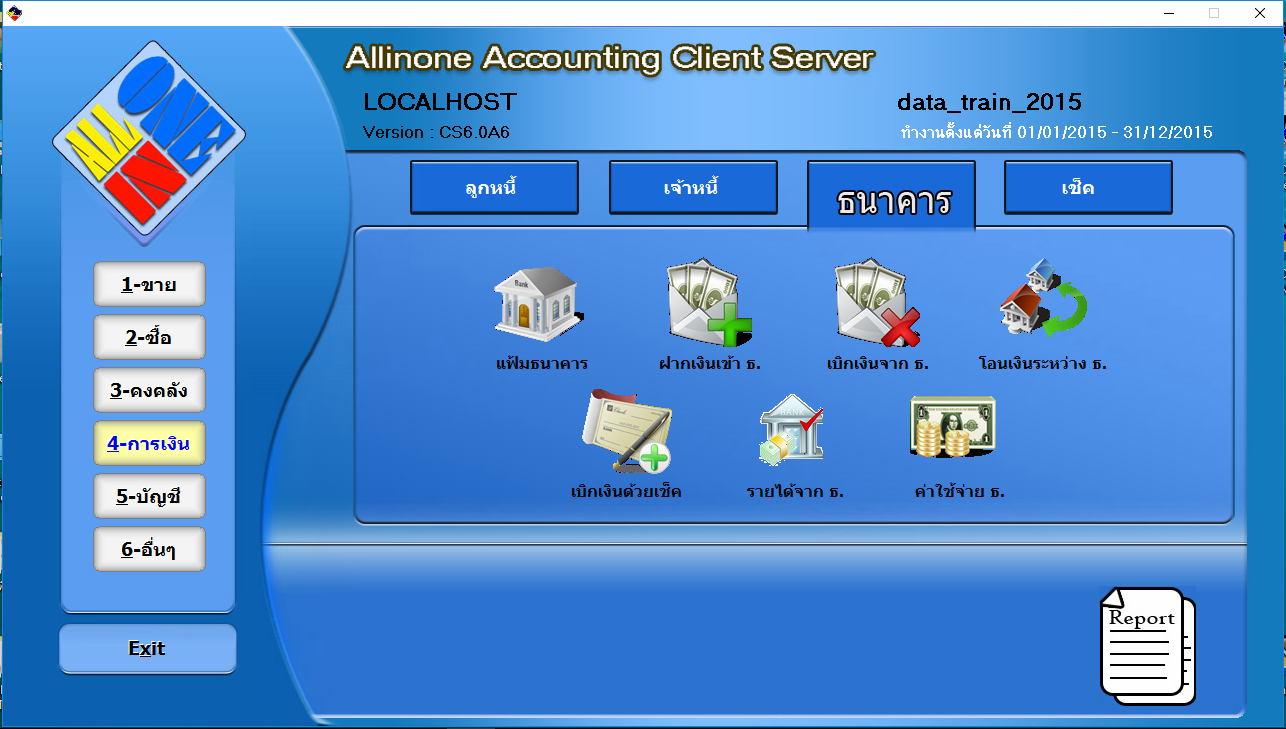Open the Report documents icon
The width and height of the screenshot is (1286, 729).
pos(1148,646)
